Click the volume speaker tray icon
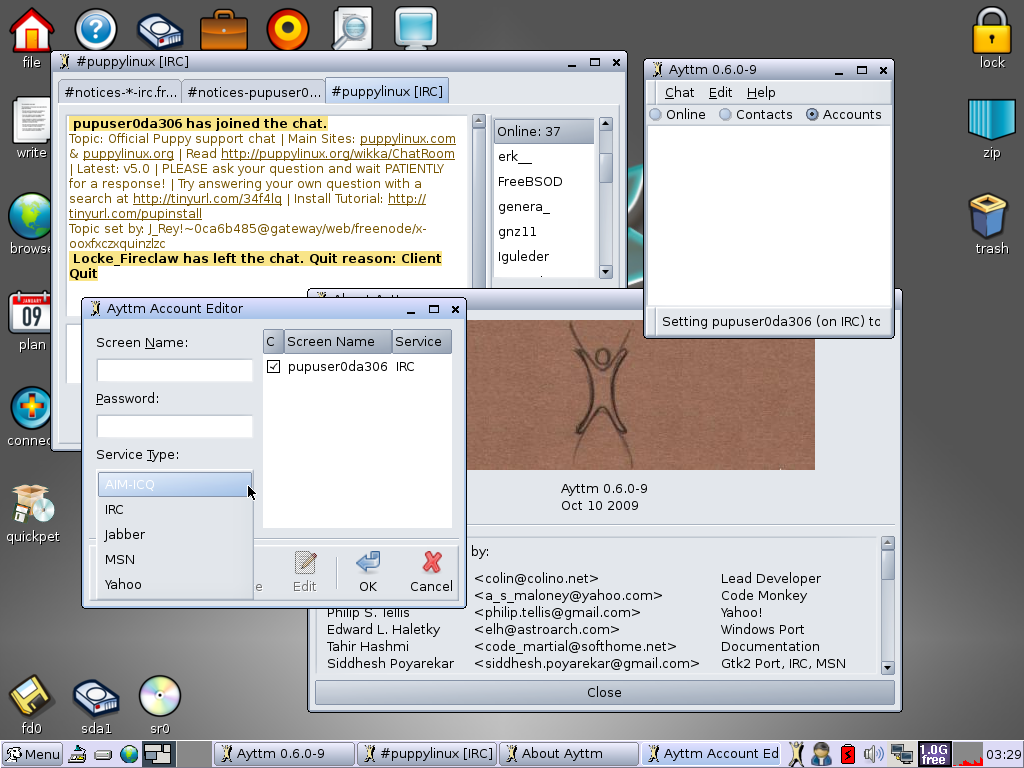This screenshot has width=1024, height=768. tap(873, 754)
